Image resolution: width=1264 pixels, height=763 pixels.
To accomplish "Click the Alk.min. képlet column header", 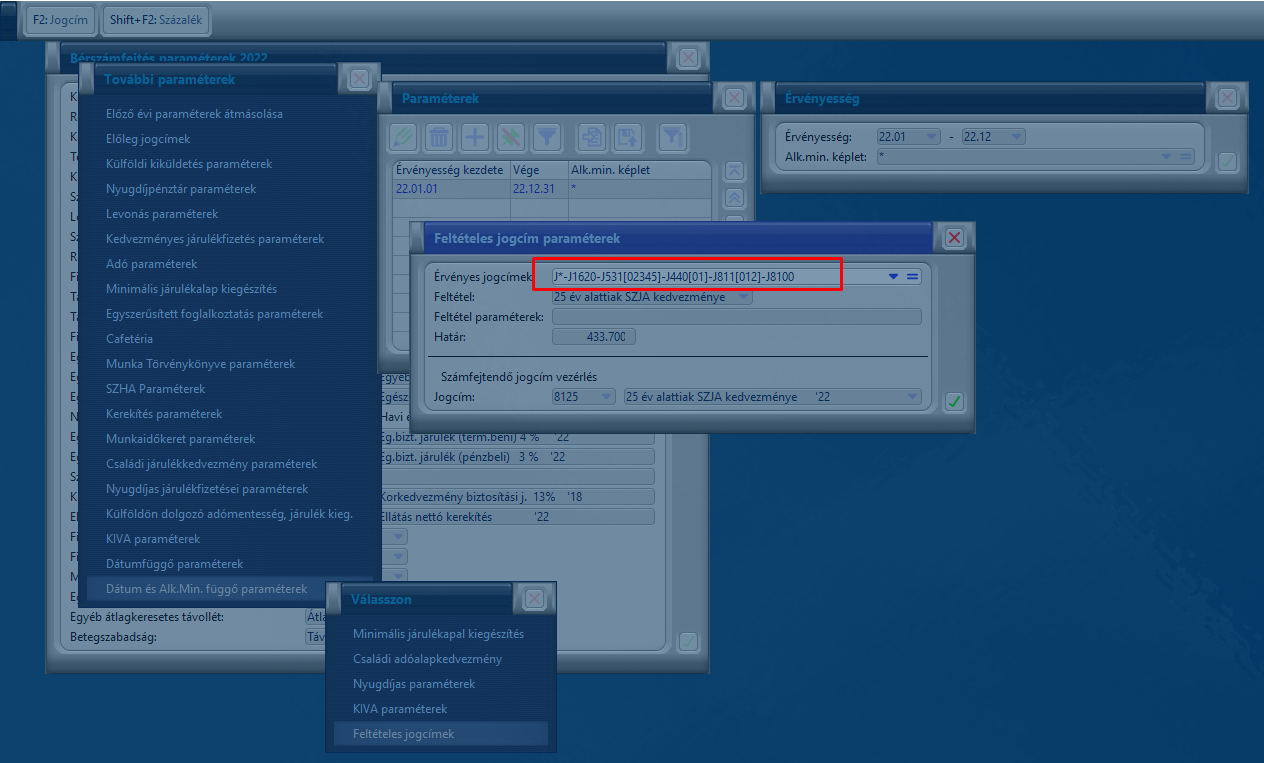I will [640, 170].
